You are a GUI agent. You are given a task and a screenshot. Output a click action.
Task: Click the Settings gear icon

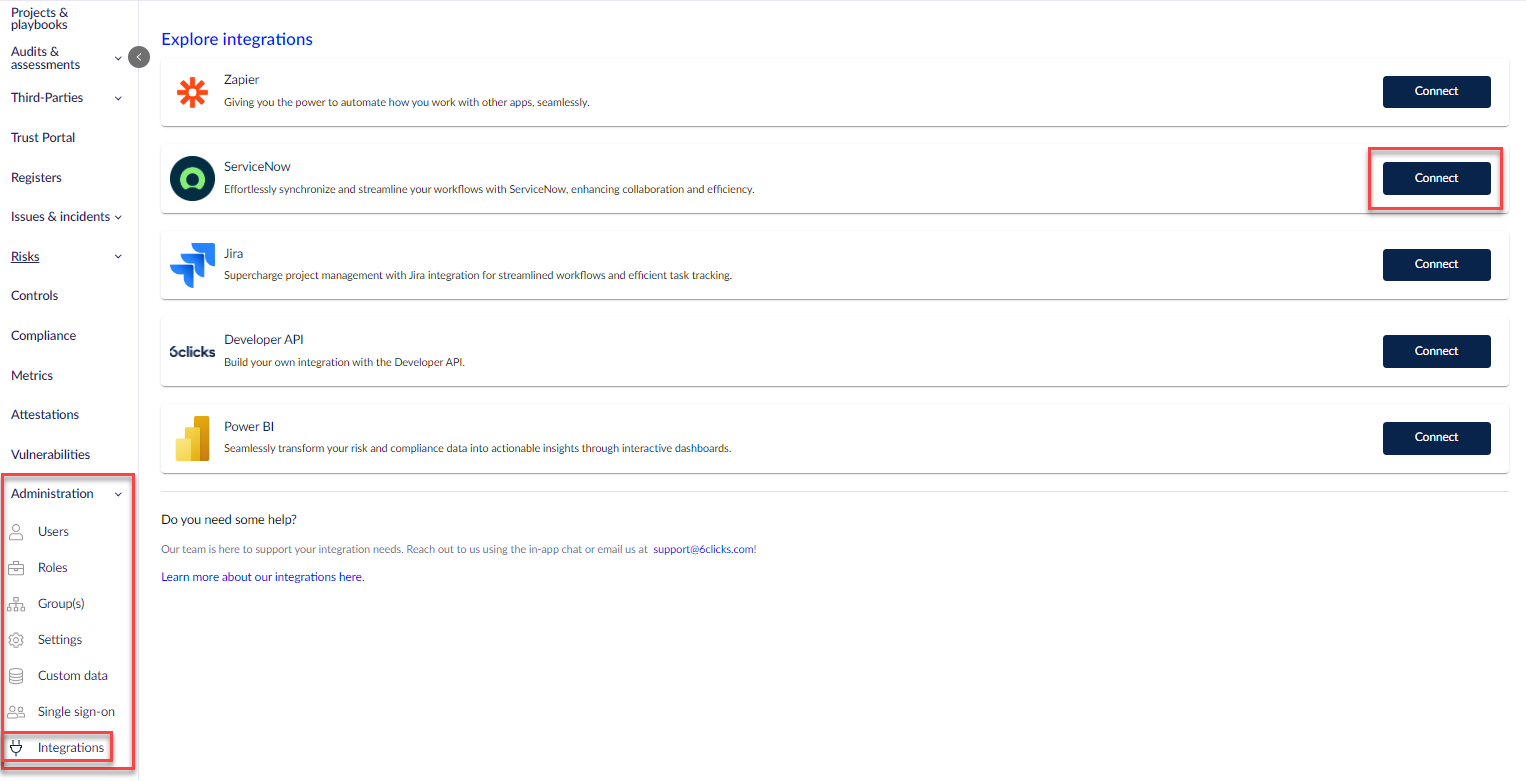pyautogui.click(x=16, y=640)
